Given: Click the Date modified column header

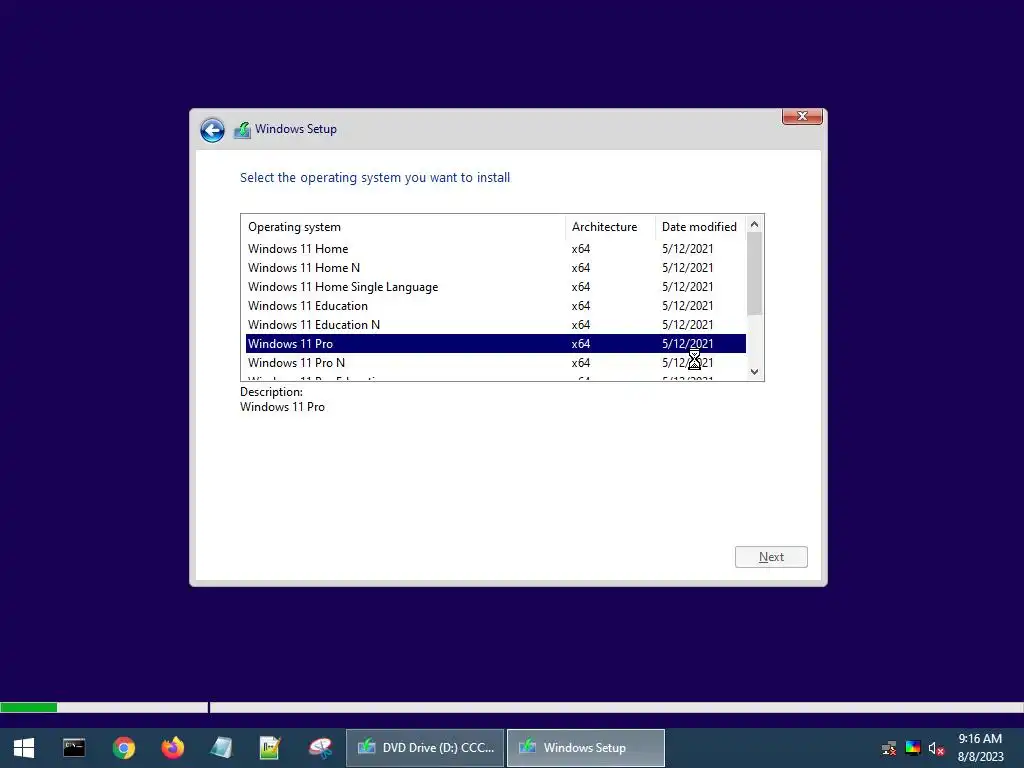Looking at the screenshot, I should click(700, 227).
